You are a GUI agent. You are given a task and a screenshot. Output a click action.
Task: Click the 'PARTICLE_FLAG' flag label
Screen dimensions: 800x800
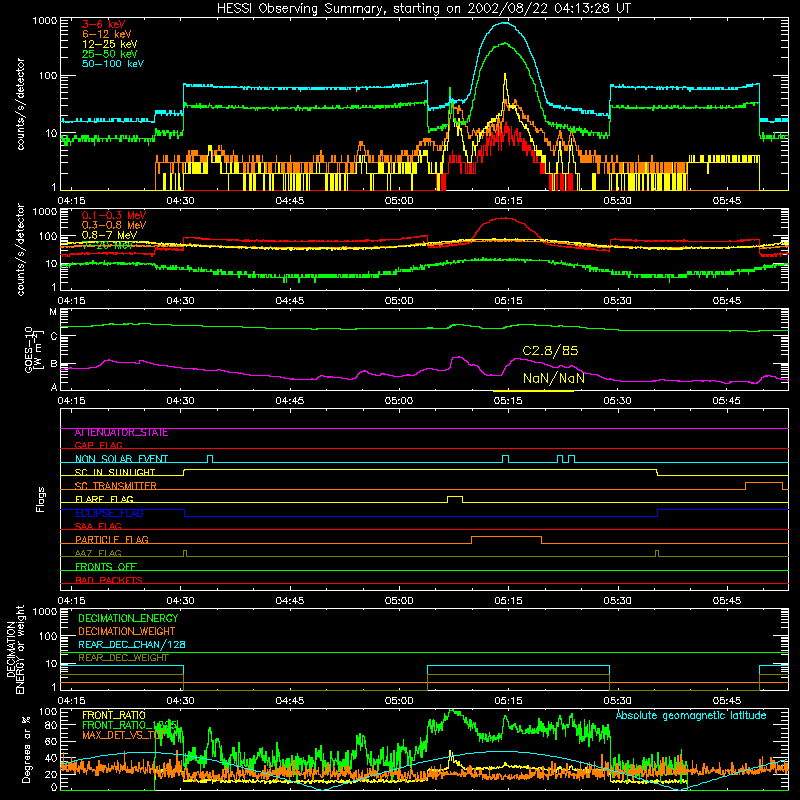112,539
